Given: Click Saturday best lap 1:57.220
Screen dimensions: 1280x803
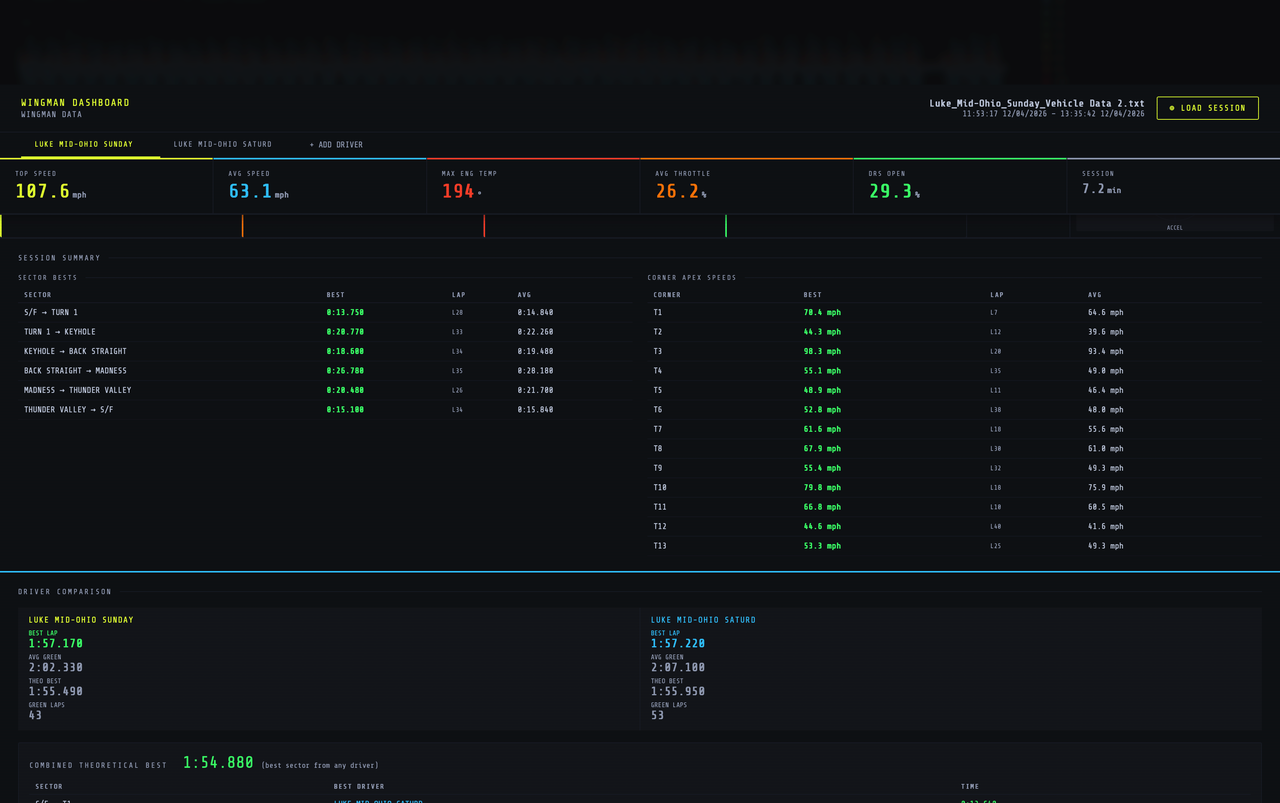Looking at the screenshot, I should (x=678, y=644).
